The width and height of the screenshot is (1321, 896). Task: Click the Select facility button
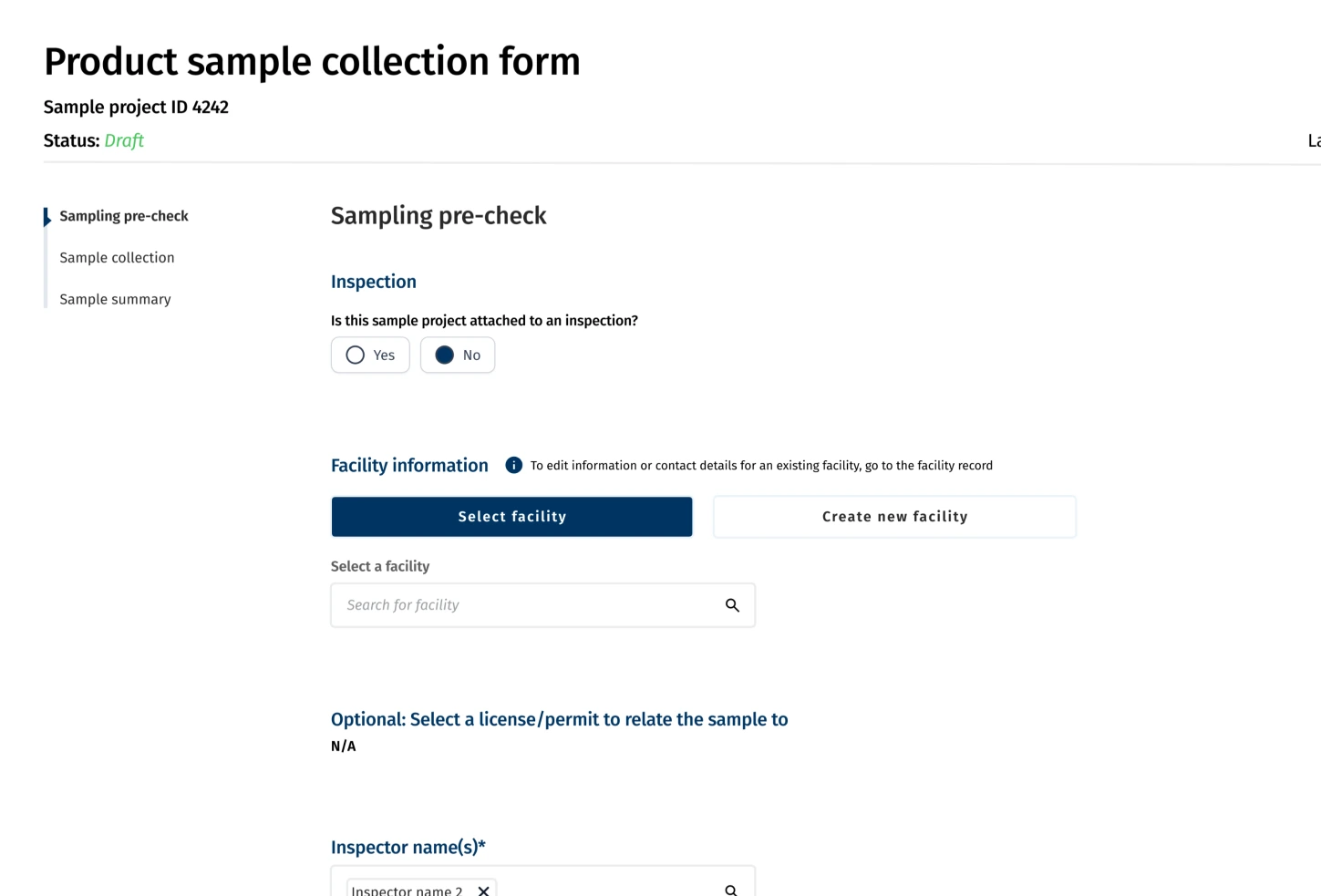[511, 516]
